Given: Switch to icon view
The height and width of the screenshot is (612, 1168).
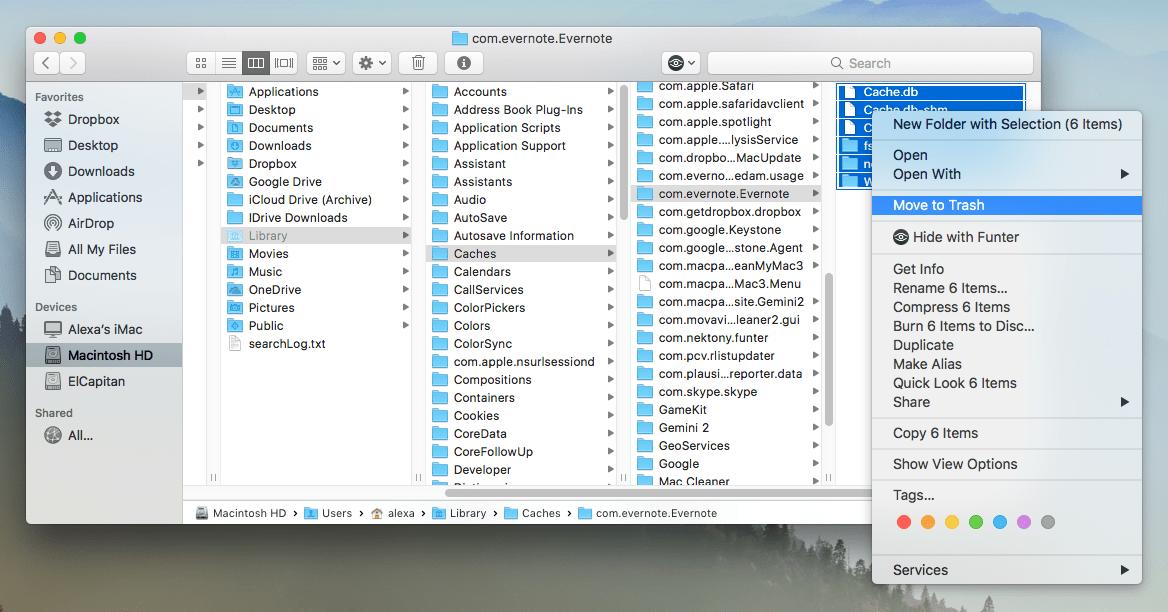Looking at the screenshot, I should click(x=200, y=62).
